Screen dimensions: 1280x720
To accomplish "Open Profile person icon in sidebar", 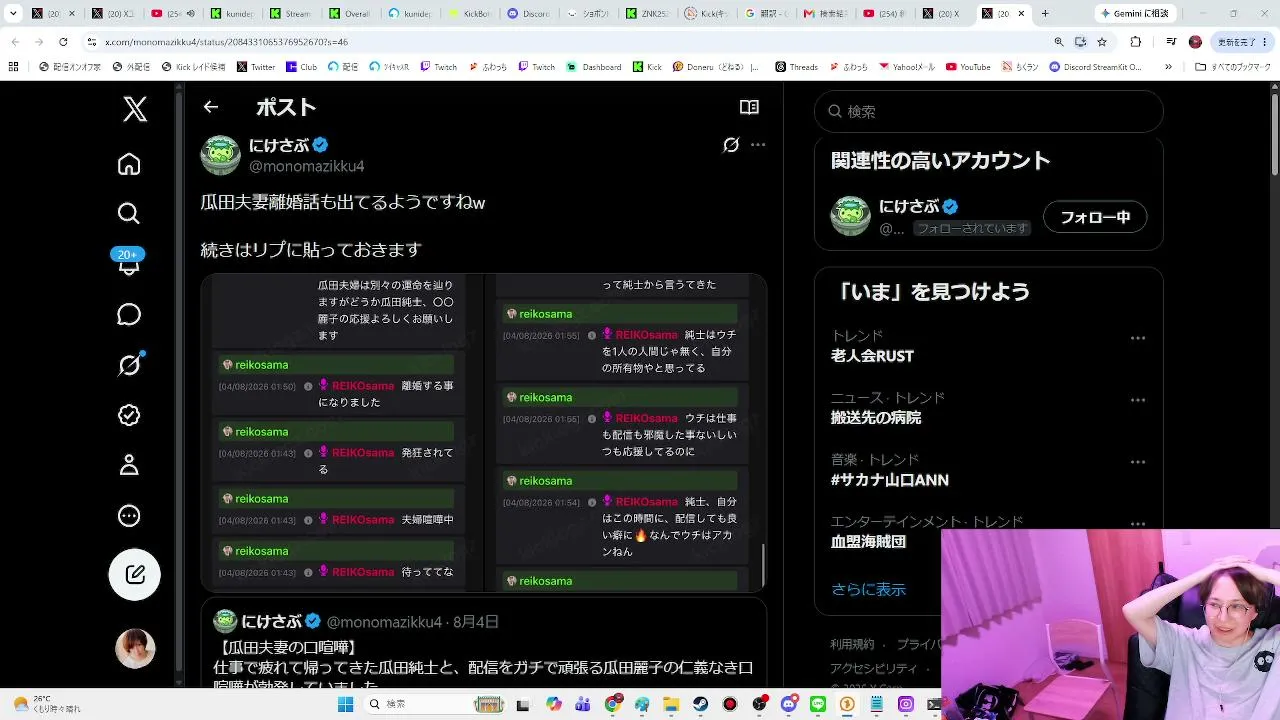I will coord(129,465).
